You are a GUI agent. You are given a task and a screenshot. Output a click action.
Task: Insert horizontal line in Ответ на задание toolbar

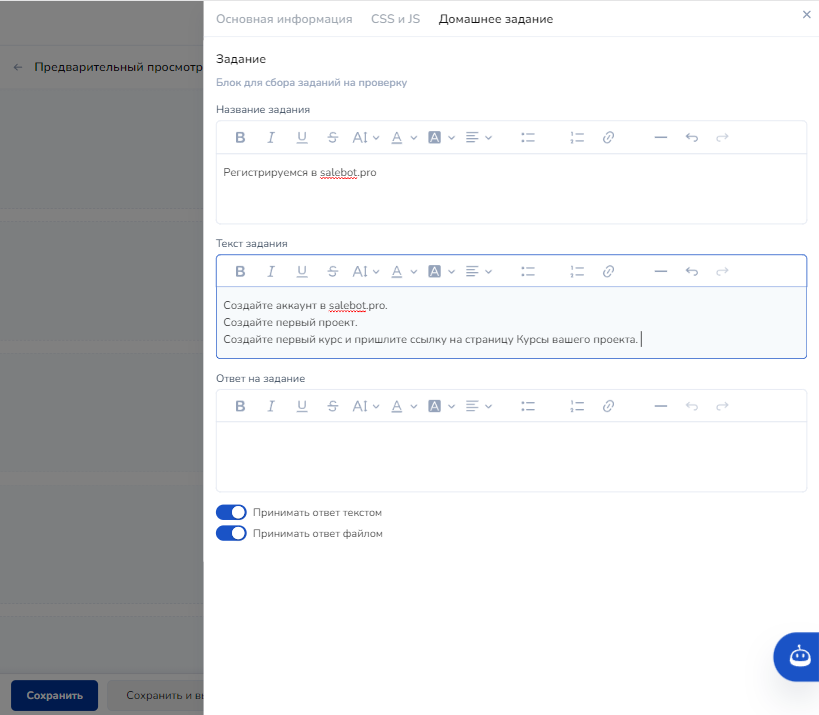point(660,406)
